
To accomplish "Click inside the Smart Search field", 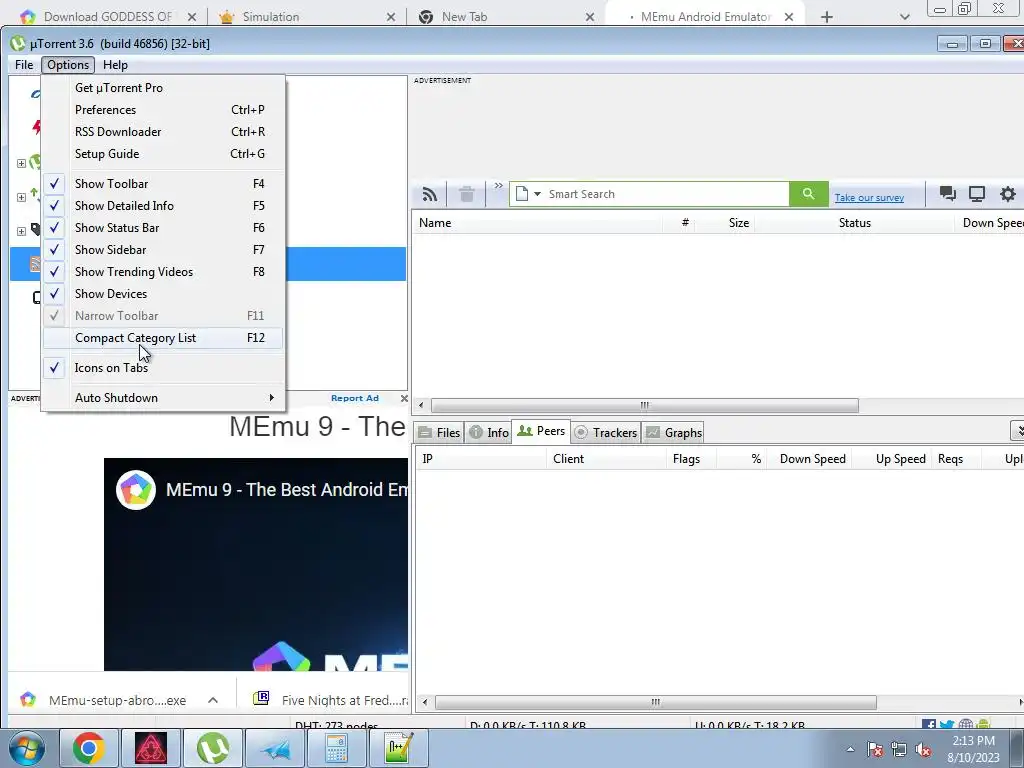I will pos(666,194).
